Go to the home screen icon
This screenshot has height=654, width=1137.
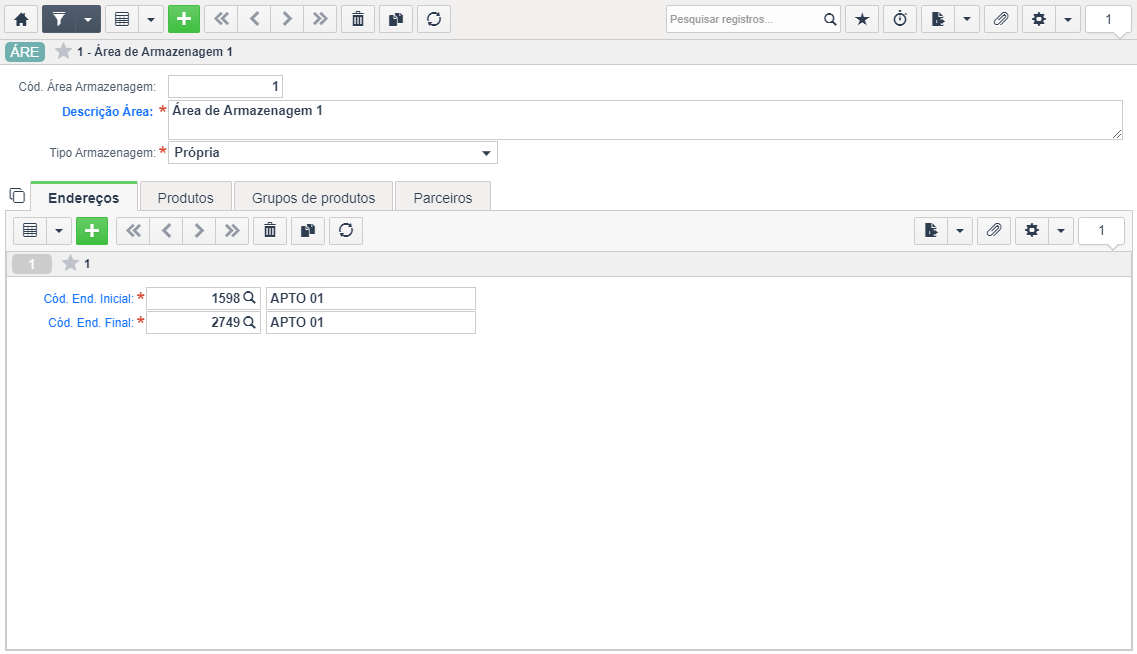21,19
